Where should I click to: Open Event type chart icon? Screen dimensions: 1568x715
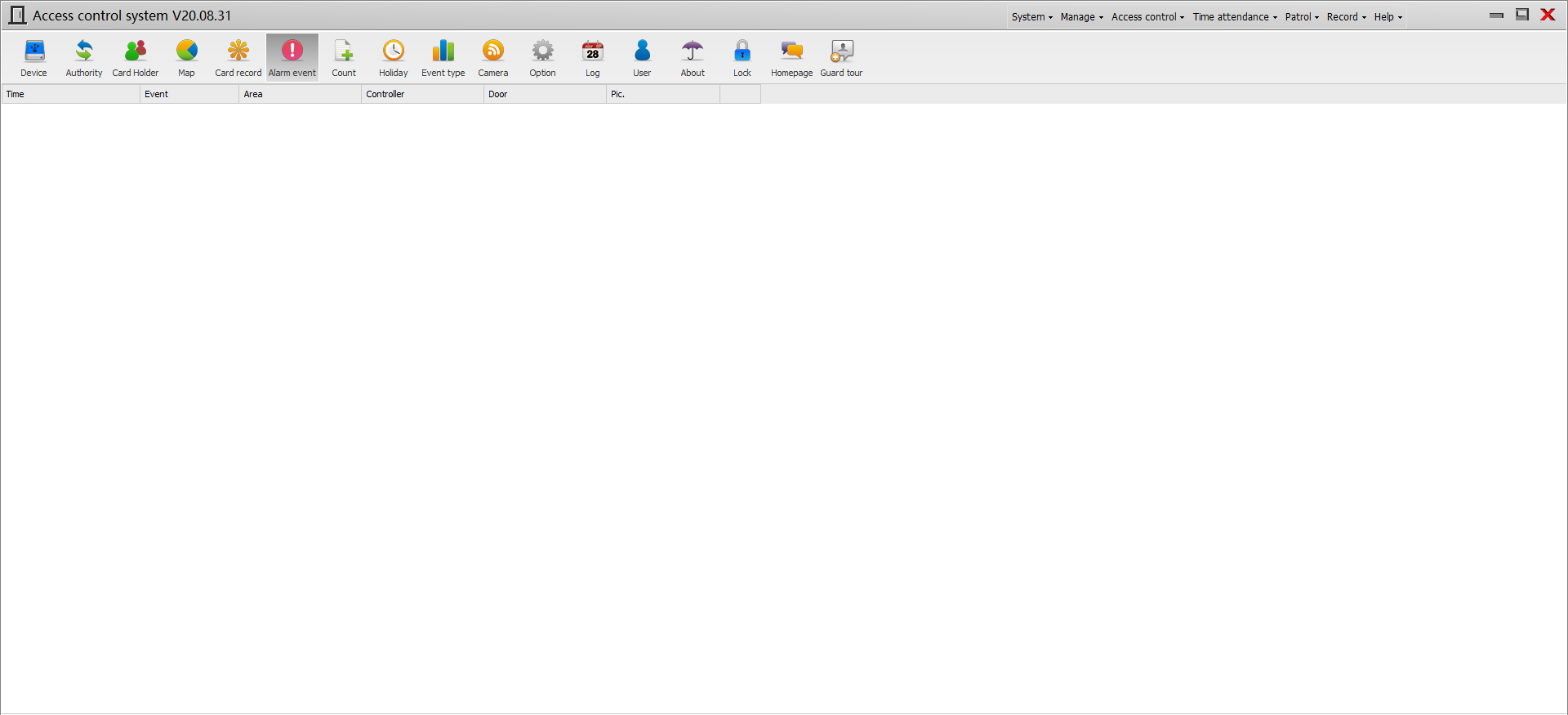tap(443, 57)
